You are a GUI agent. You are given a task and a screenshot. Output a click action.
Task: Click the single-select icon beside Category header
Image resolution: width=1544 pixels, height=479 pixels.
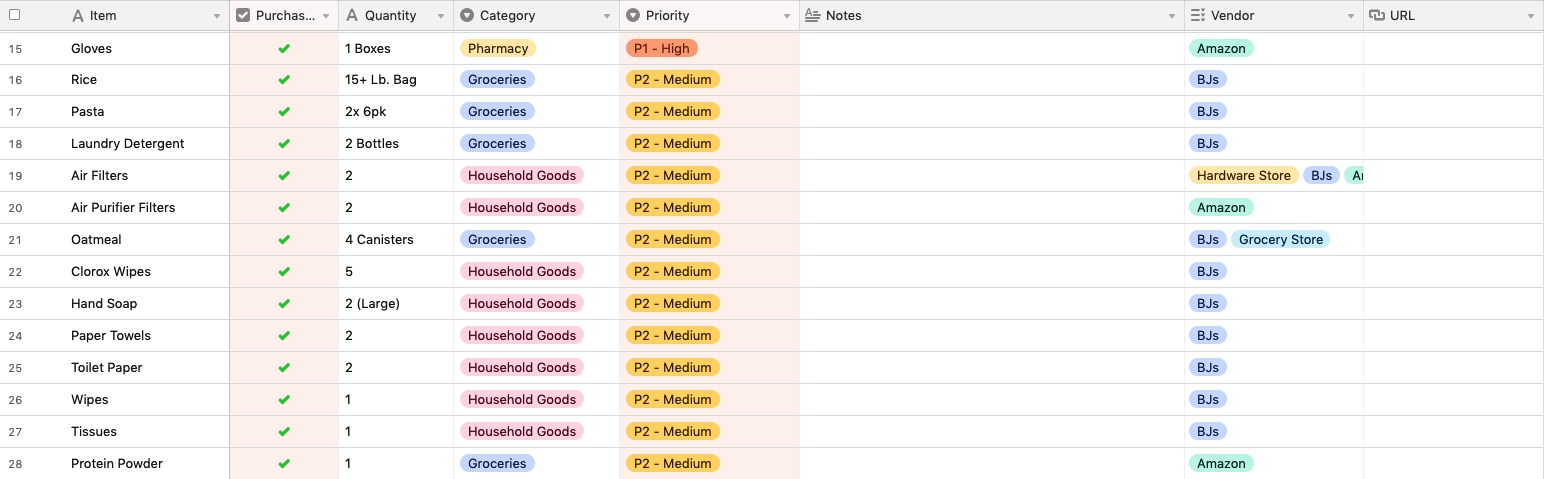point(467,16)
